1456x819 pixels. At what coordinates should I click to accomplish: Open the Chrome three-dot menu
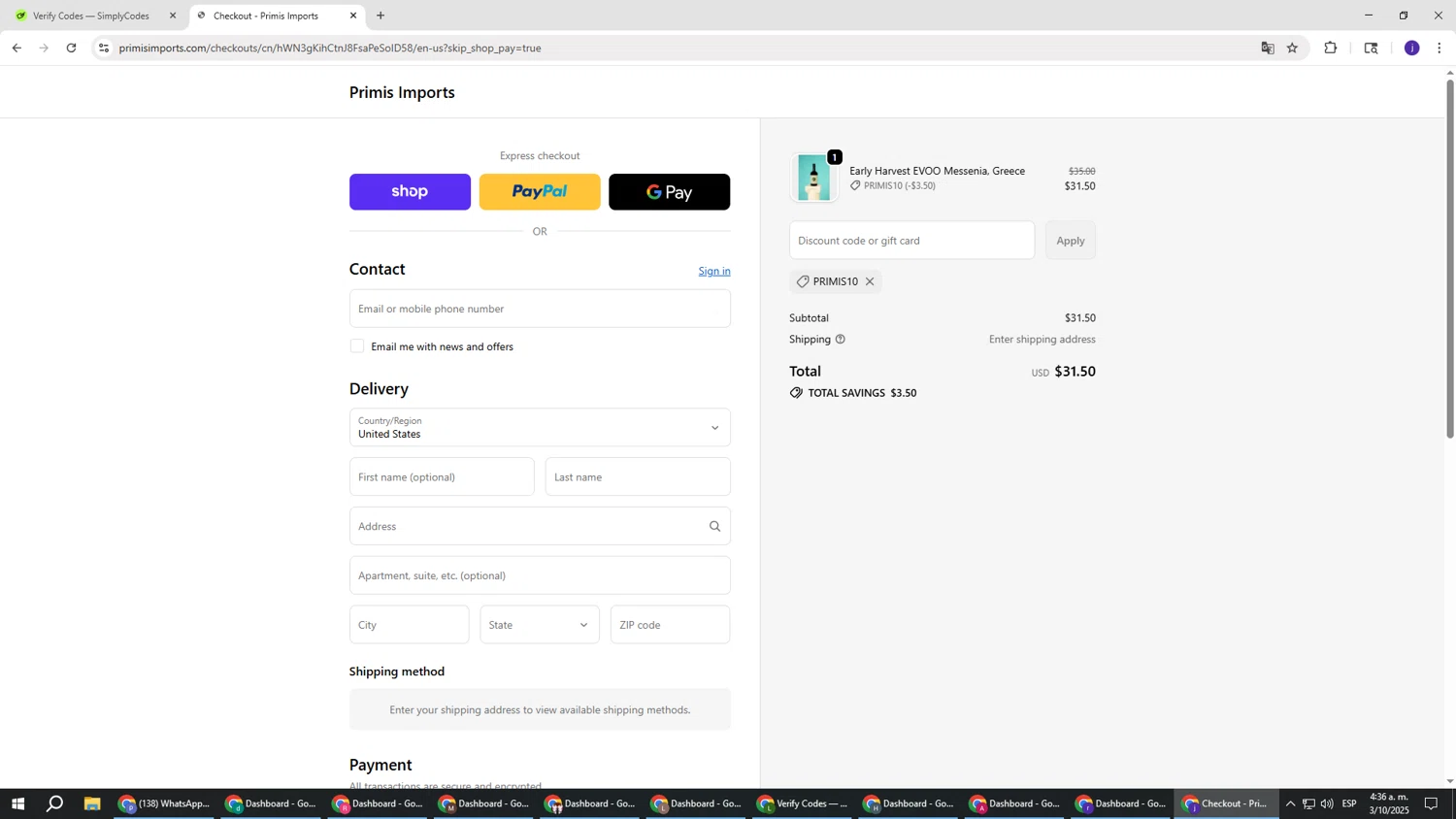pos(1439,48)
